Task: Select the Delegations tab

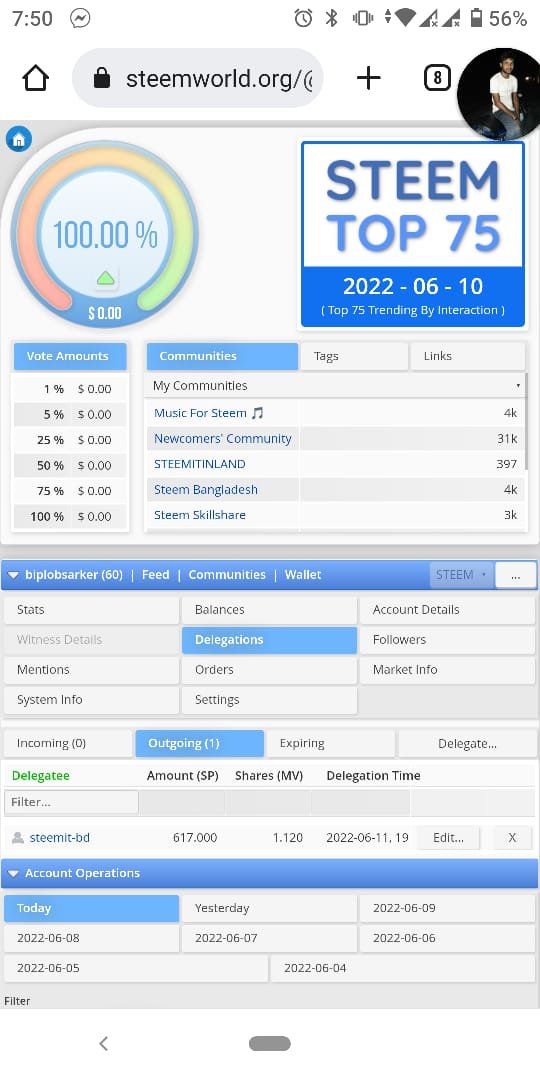Action: pos(269,640)
